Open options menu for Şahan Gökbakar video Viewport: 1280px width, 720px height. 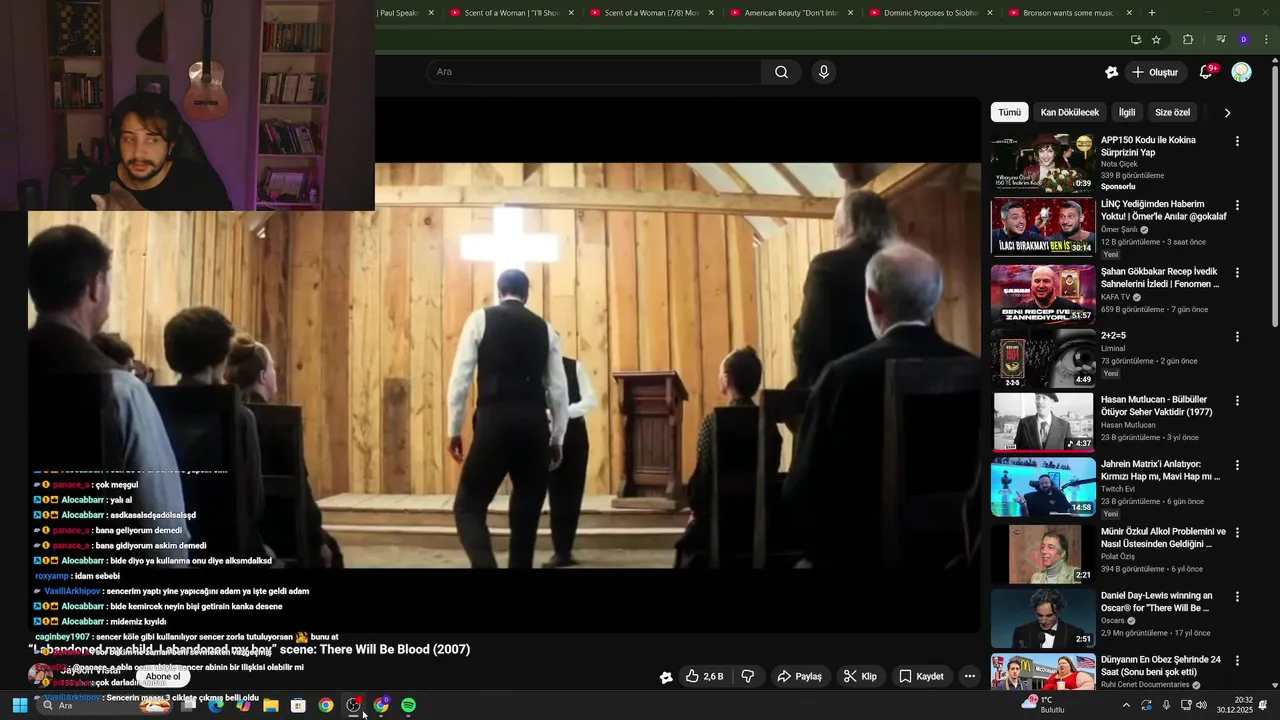point(1237,273)
